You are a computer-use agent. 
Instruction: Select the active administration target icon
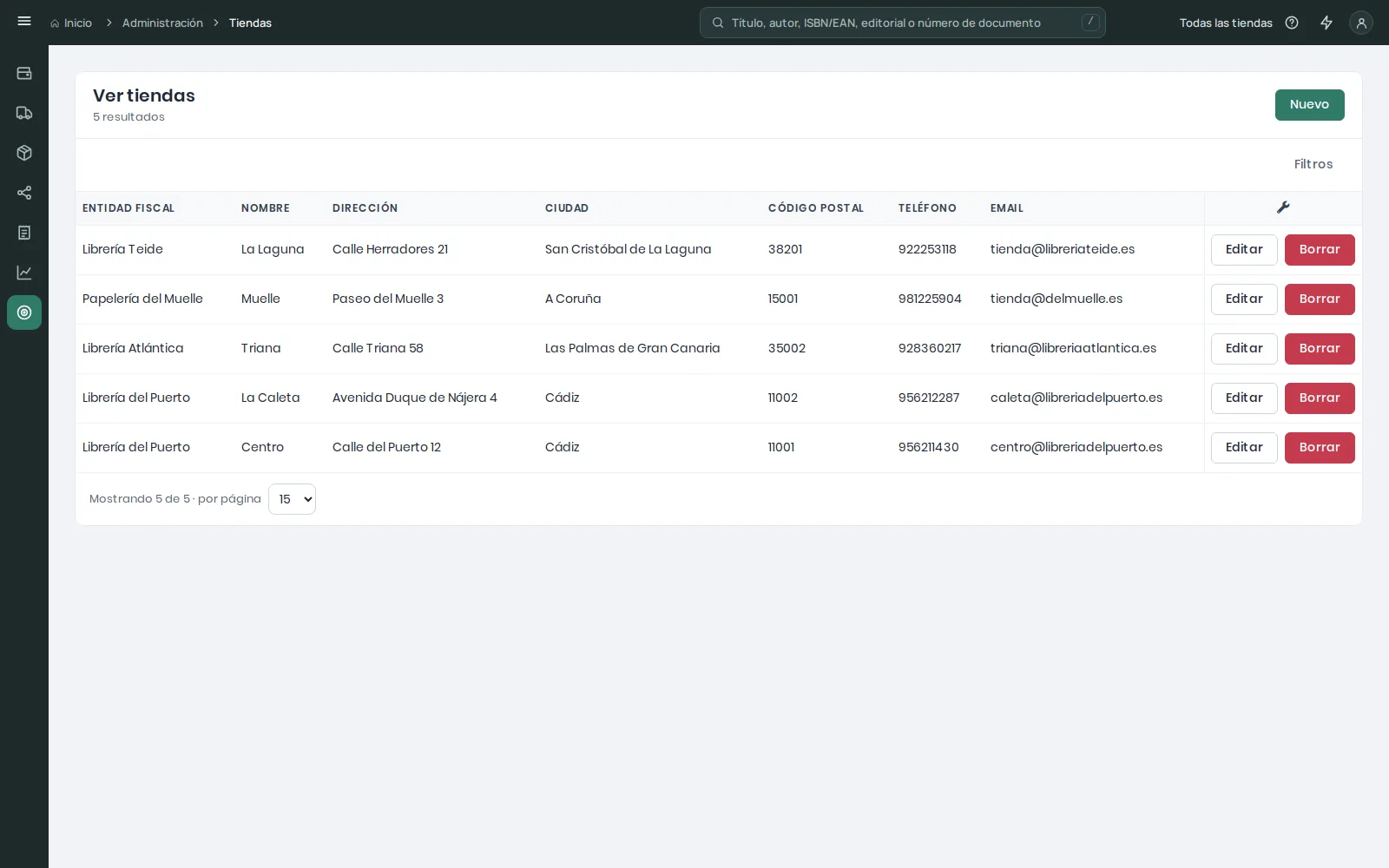point(24,313)
